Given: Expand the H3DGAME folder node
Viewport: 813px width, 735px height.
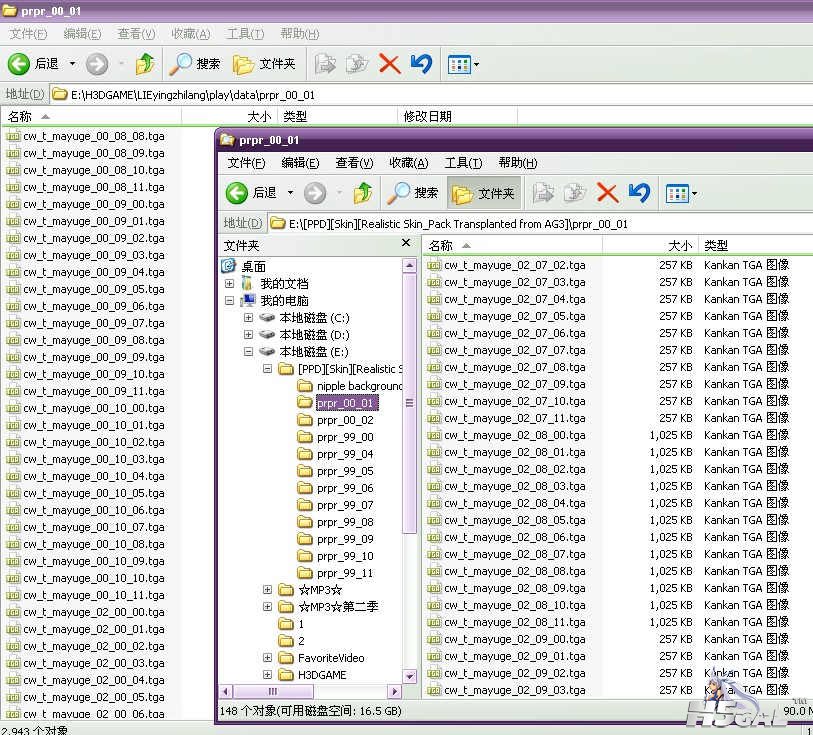Looking at the screenshot, I should click(x=268, y=674).
